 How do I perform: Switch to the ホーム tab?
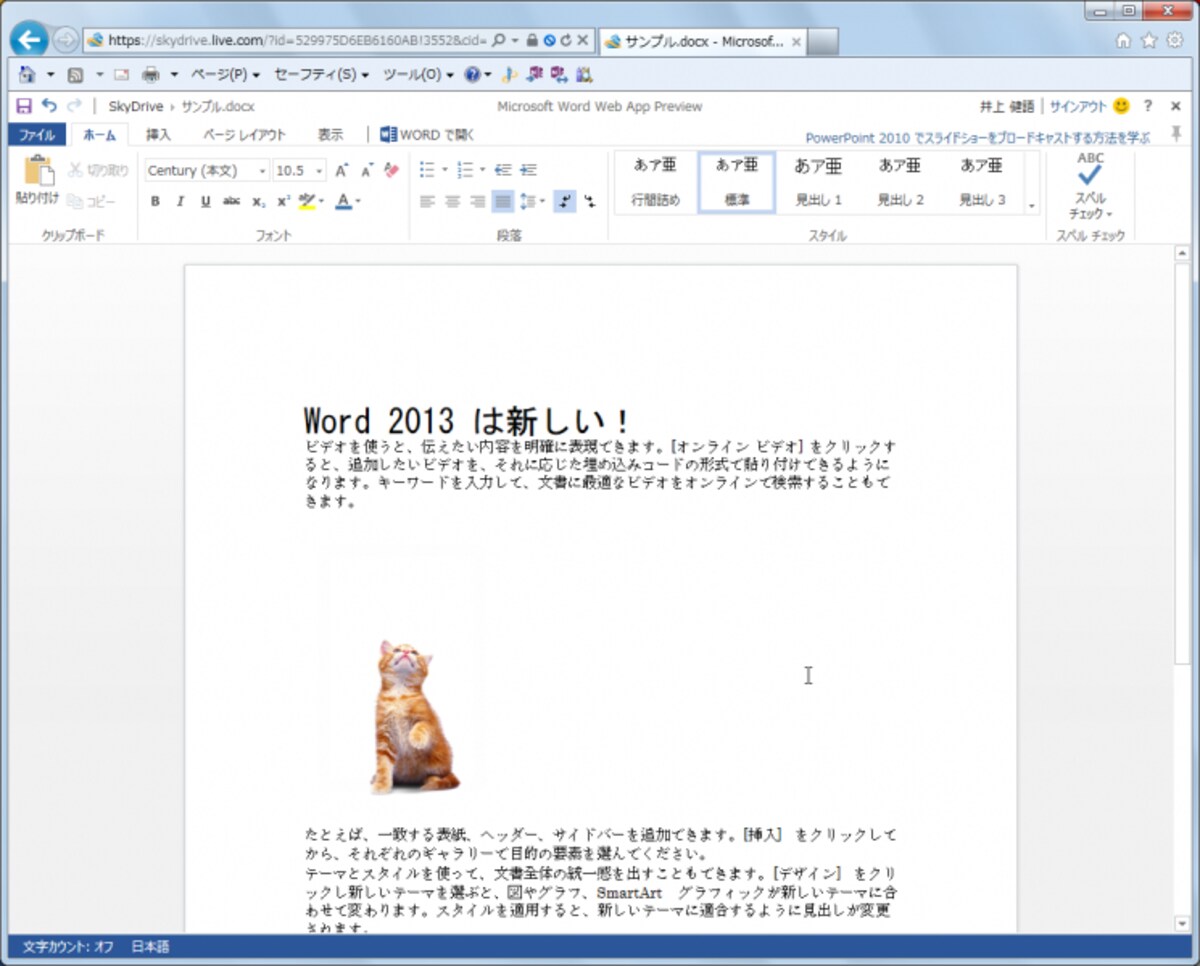(x=99, y=135)
